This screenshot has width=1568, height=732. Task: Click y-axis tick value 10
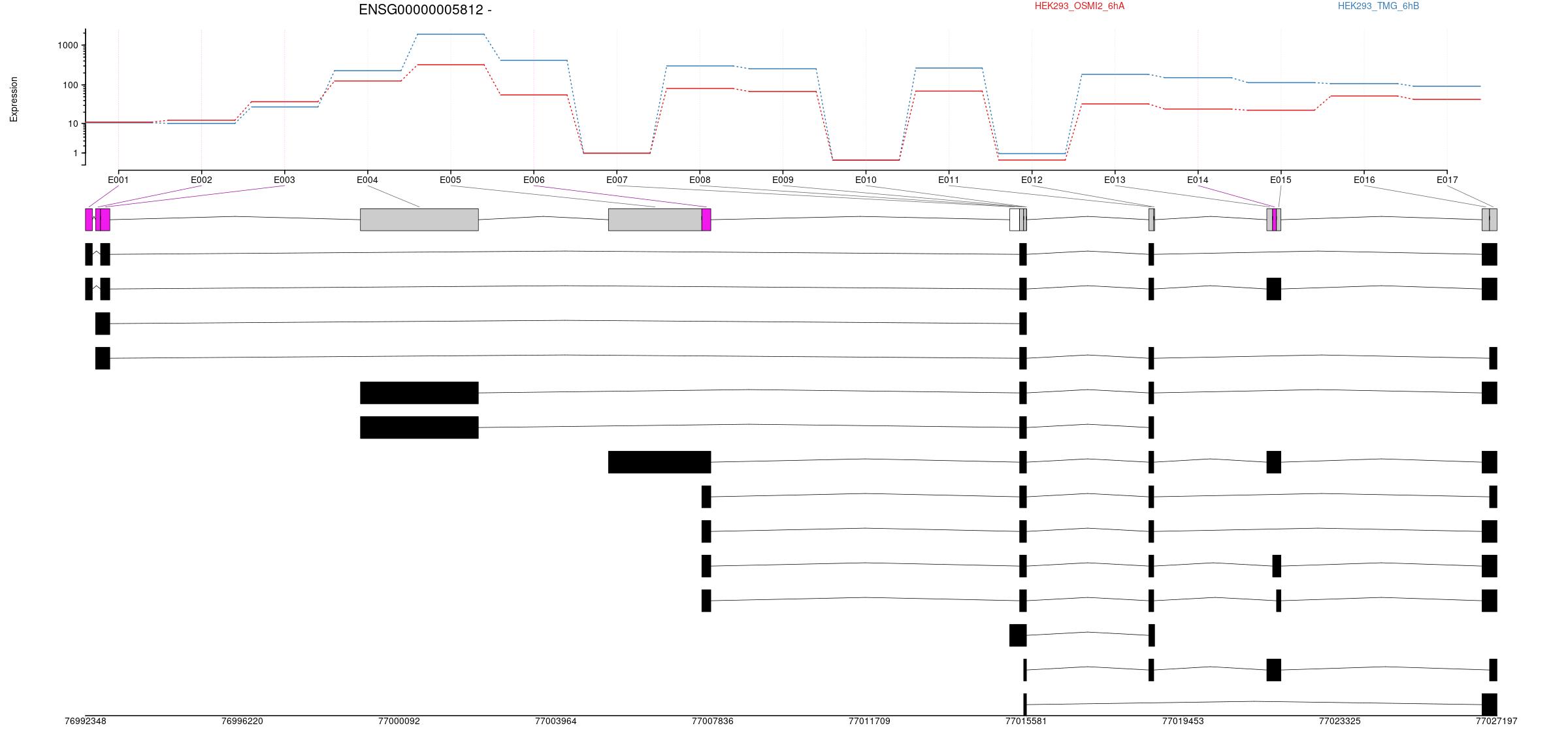(x=73, y=124)
